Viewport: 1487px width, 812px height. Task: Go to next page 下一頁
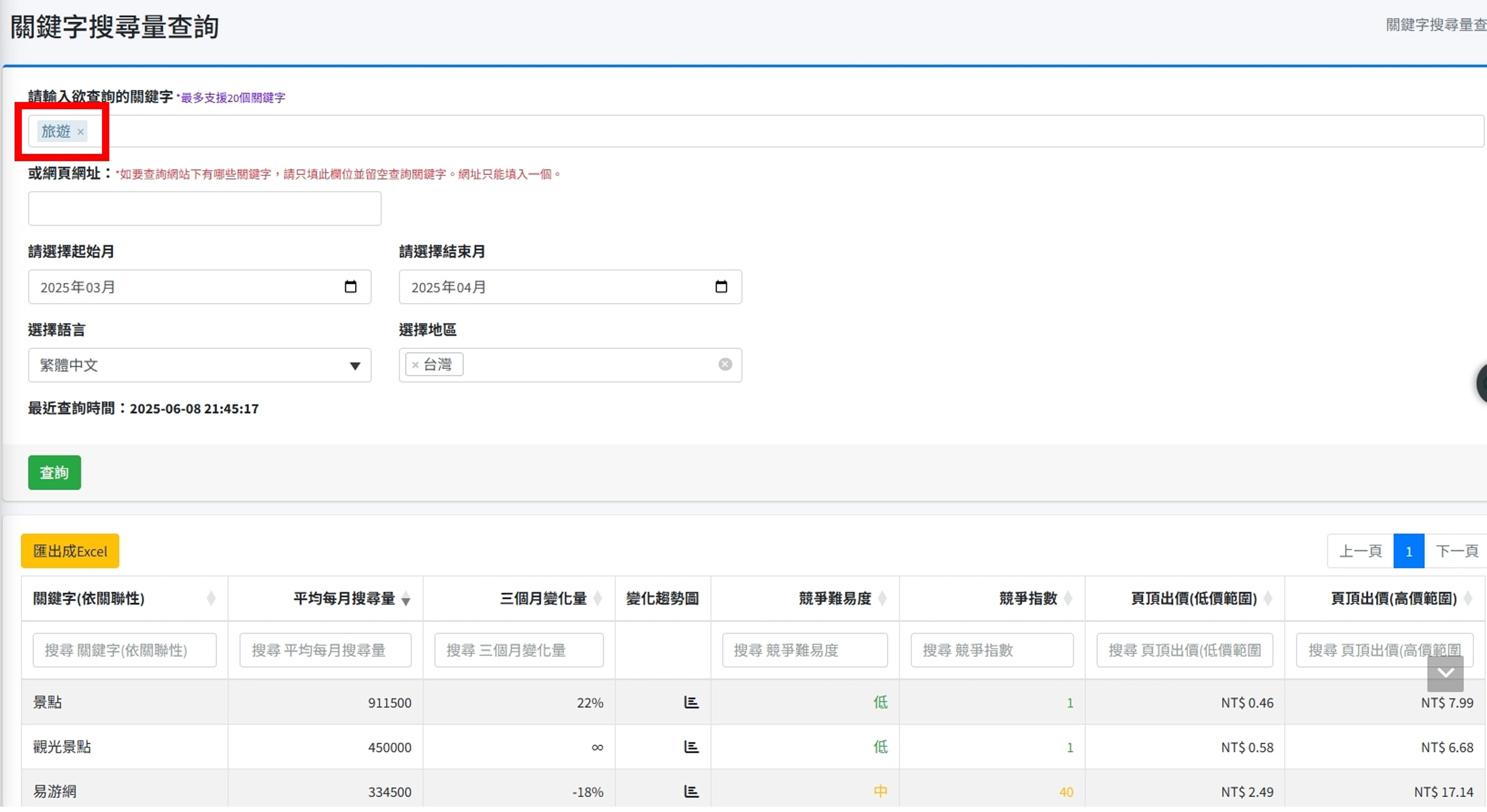1456,550
